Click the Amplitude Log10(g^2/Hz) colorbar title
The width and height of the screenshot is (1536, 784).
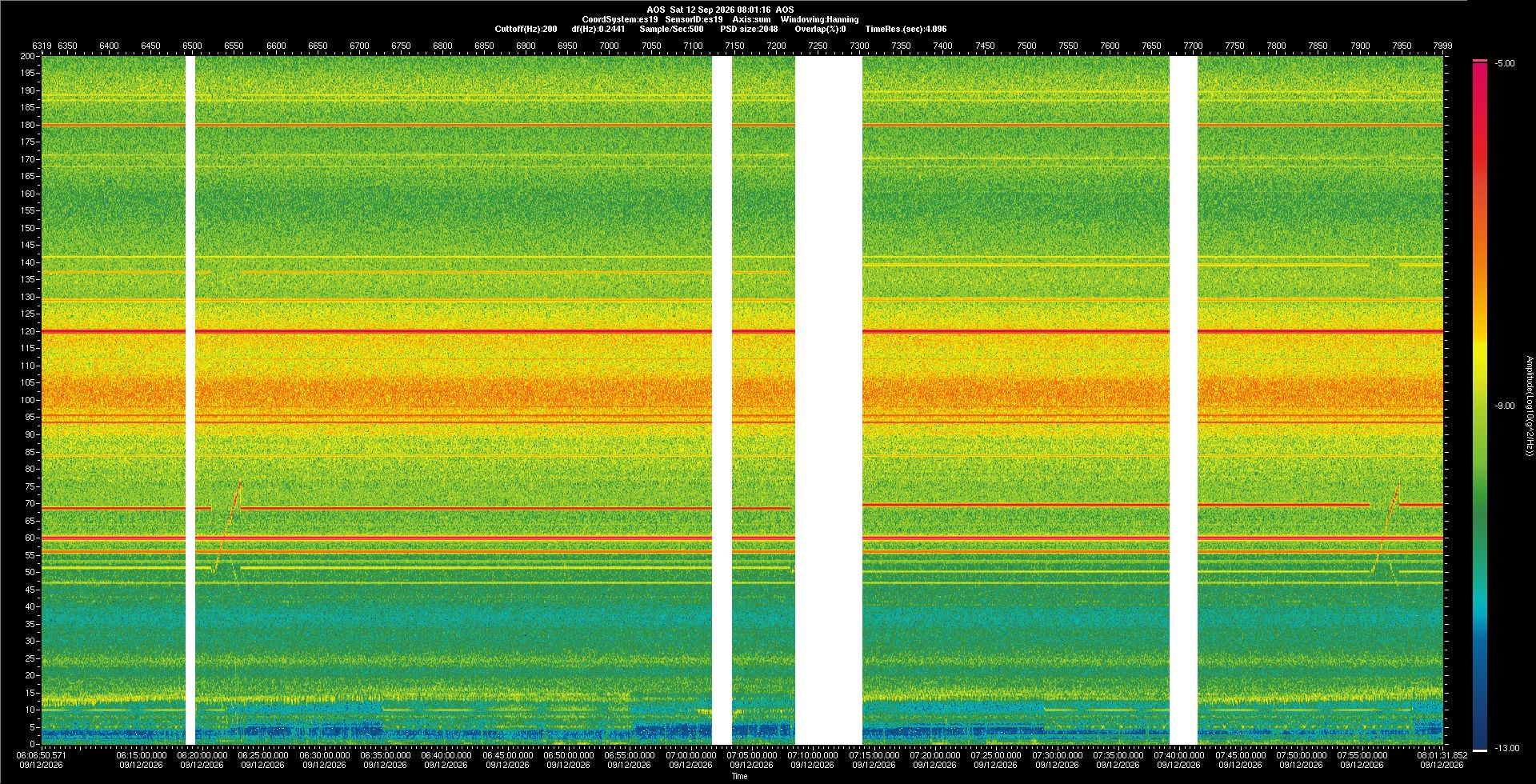click(x=1528, y=406)
